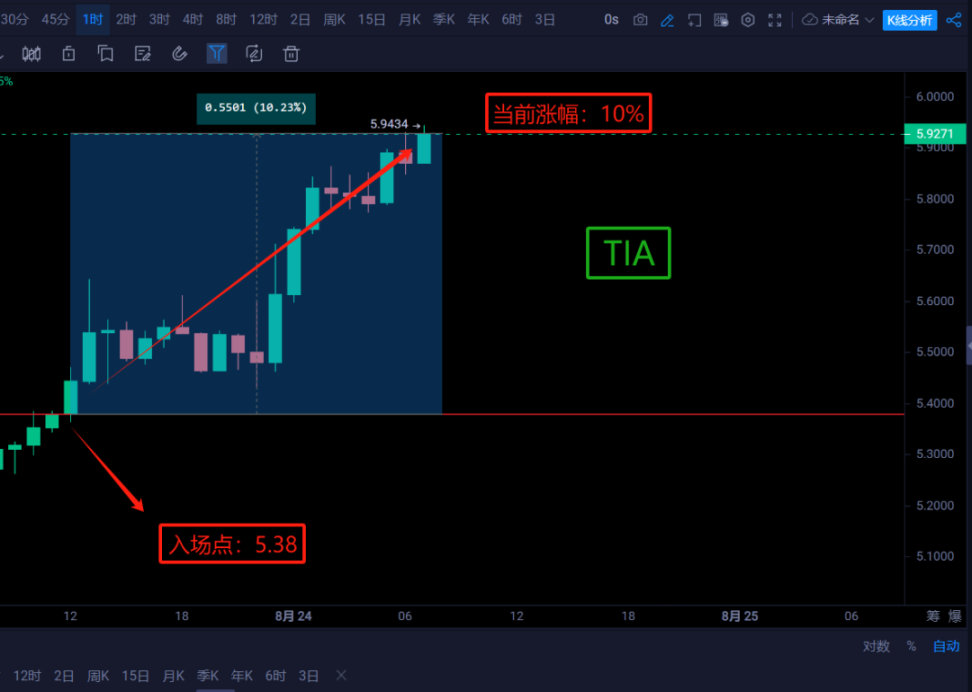The width and height of the screenshot is (972, 692).
Task: Open chart settings with the gear icon
Action: (x=748, y=19)
